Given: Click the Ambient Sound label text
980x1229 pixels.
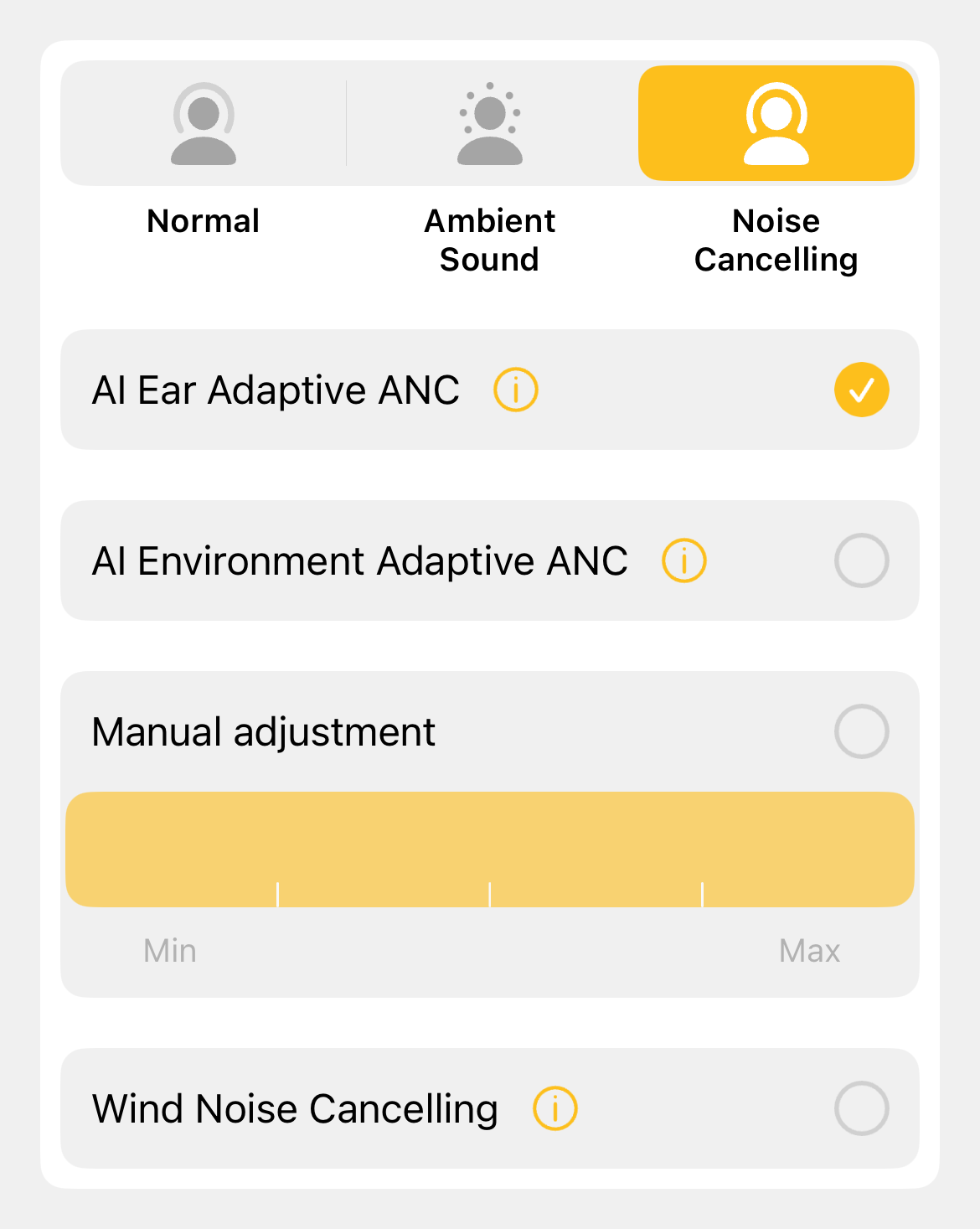Looking at the screenshot, I should (x=490, y=240).
